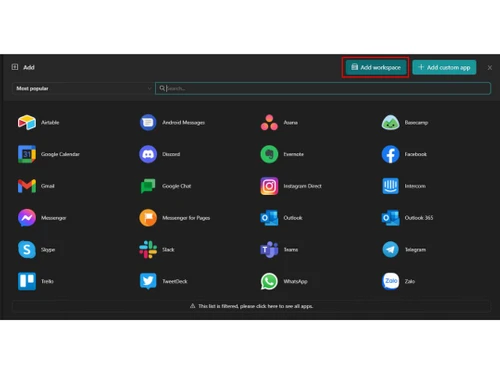The height and width of the screenshot is (375, 500).
Task: Click the Android Messages label text
Action: [183, 122]
